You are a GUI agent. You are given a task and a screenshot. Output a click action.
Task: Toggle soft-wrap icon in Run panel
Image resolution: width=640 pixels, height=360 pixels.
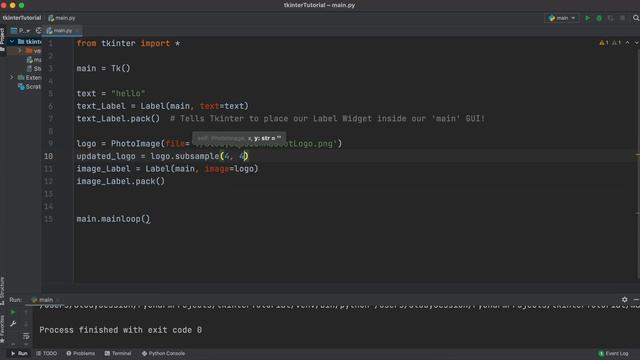point(26,336)
